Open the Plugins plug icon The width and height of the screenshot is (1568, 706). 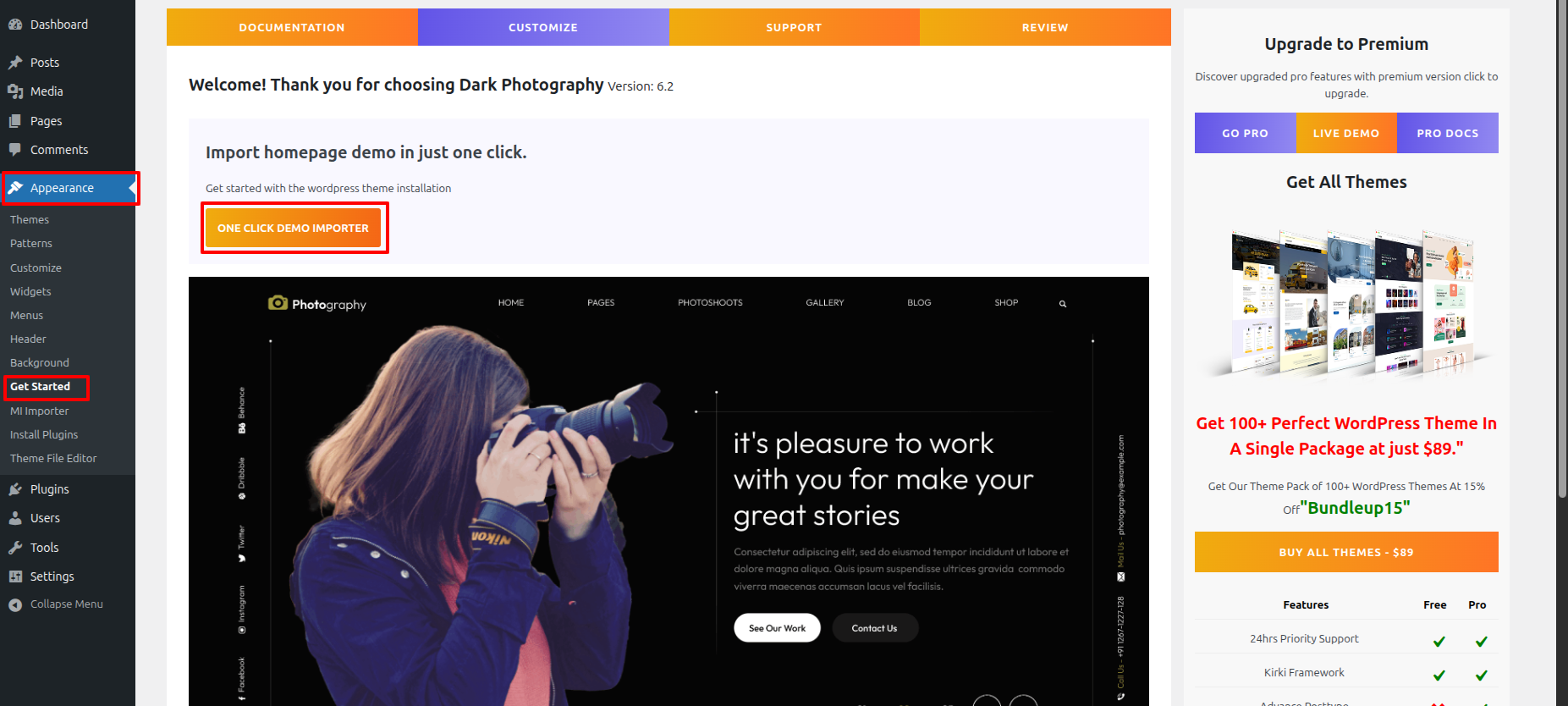pos(15,489)
